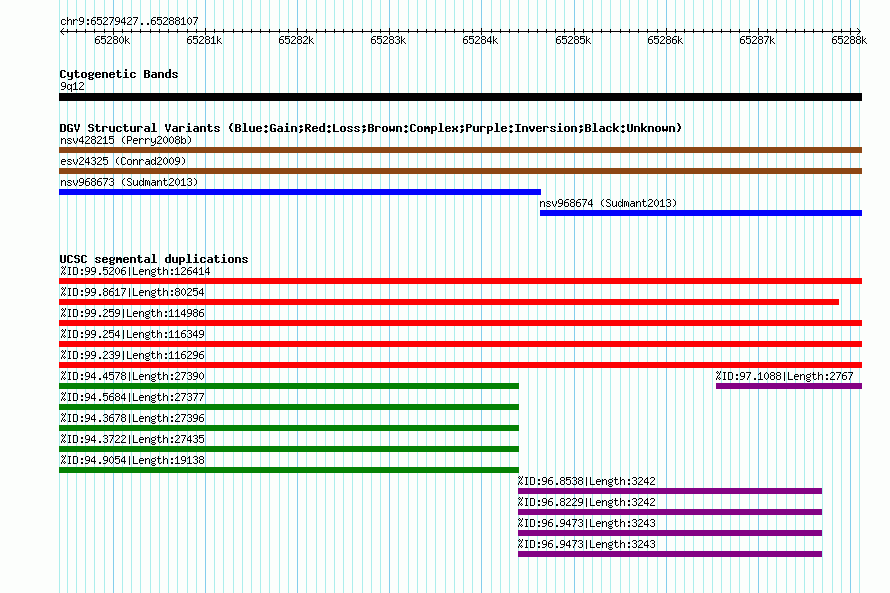Click the %ID:99.5206|Length:126414 label
This screenshot has width=890, height=593.
coord(135,271)
